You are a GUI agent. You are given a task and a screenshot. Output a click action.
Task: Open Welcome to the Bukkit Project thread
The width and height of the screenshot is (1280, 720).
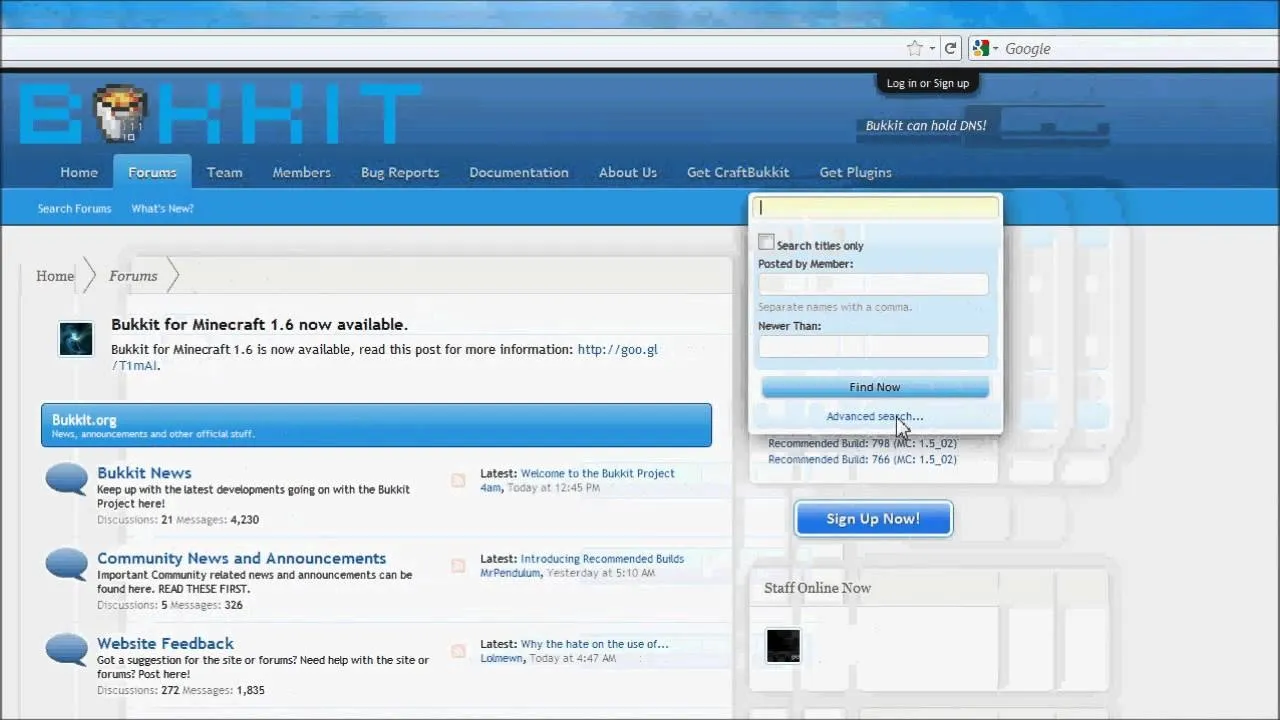(x=597, y=473)
